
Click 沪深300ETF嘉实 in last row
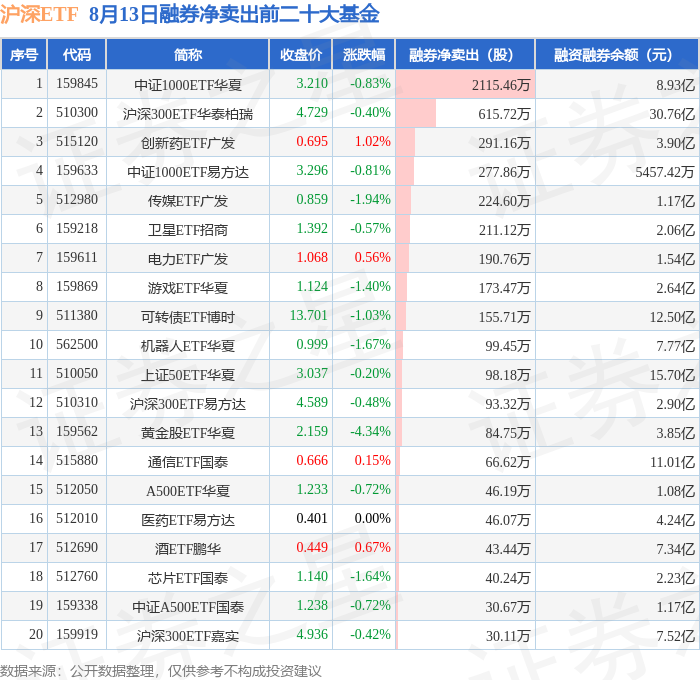[188, 636]
